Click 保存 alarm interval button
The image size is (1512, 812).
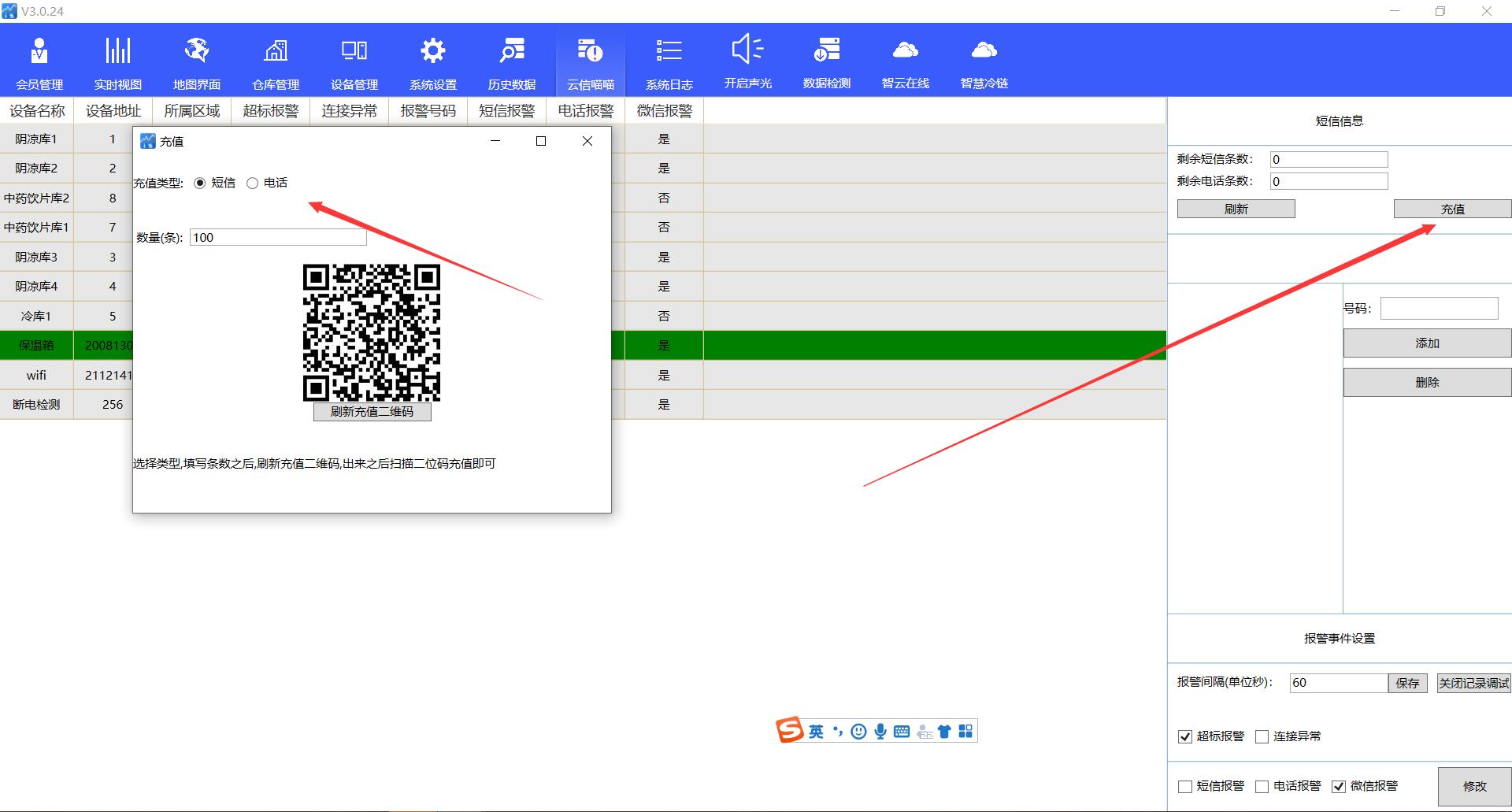pyautogui.click(x=1407, y=683)
